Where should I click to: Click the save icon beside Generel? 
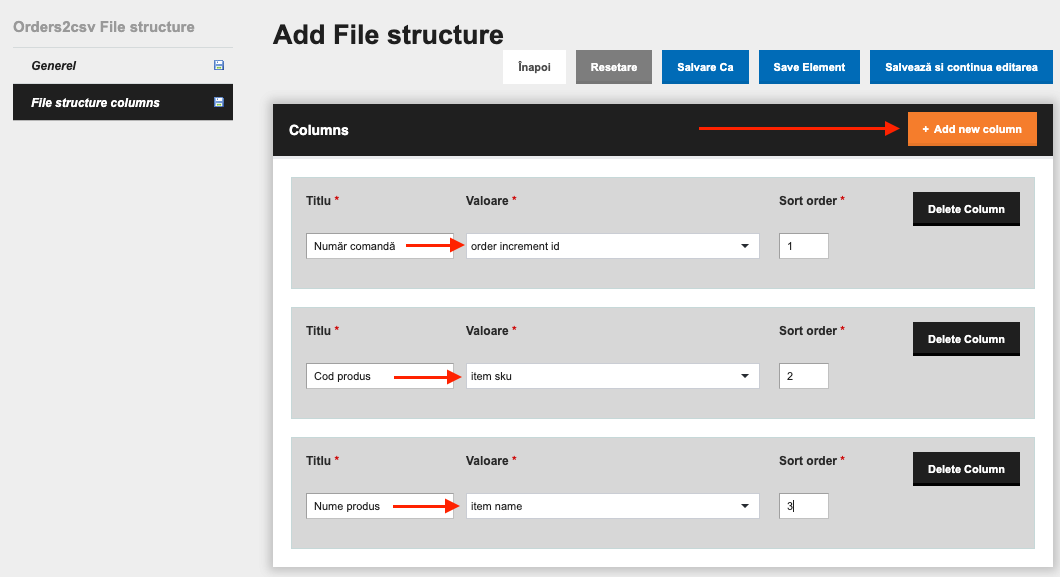pos(218,66)
